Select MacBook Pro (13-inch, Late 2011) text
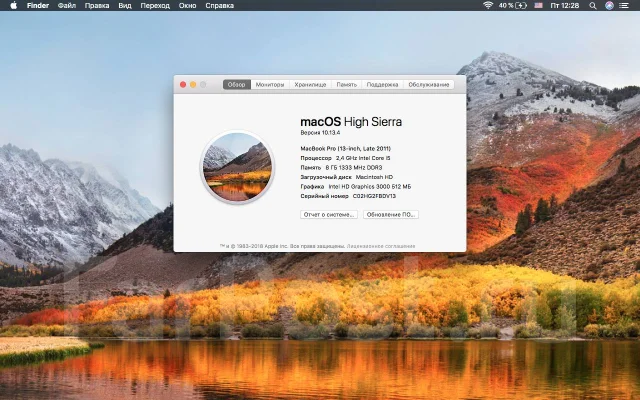640x400 pixels. point(345,149)
